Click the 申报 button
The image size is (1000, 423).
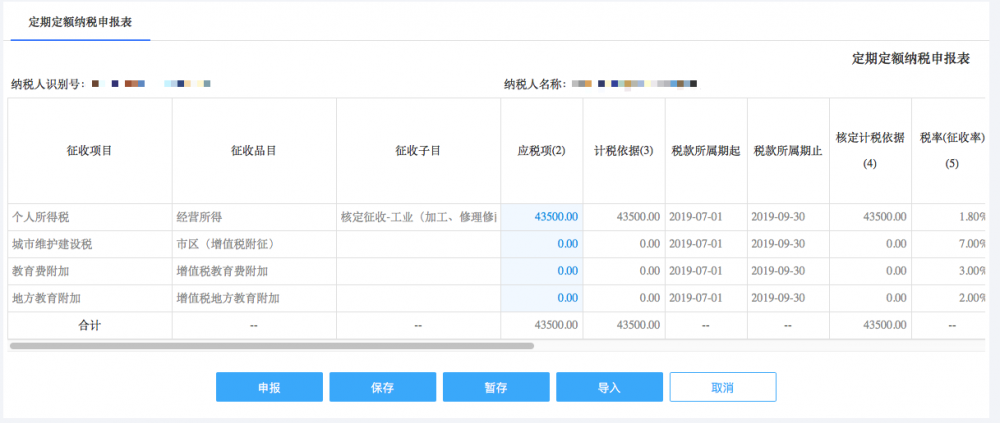coord(269,387)
